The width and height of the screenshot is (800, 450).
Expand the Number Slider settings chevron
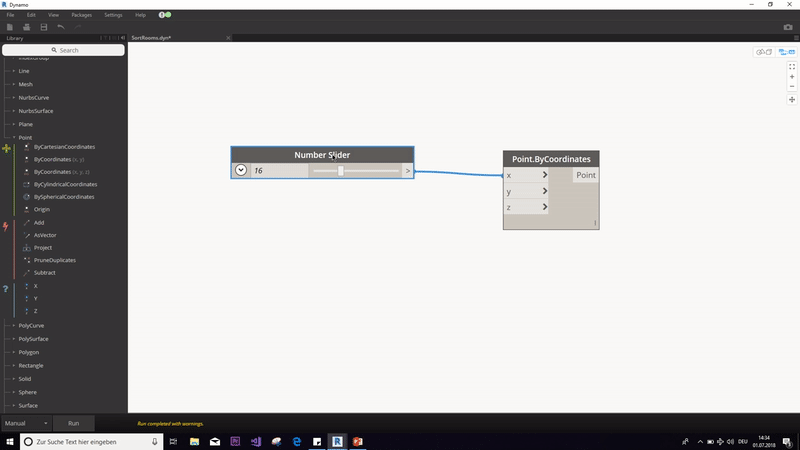click(x=241, y=170)
